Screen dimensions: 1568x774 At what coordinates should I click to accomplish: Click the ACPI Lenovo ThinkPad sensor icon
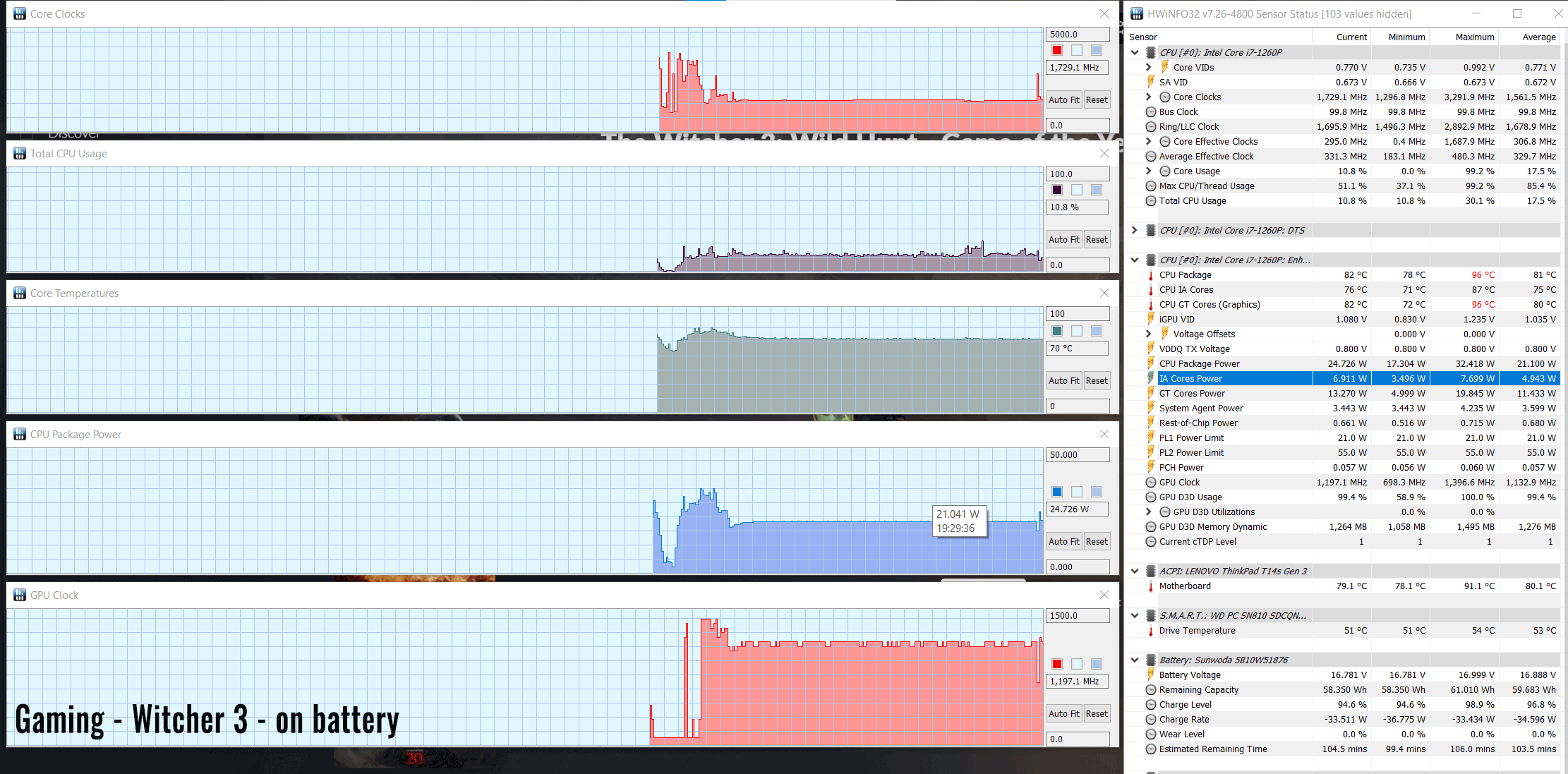click(1152, 570)
